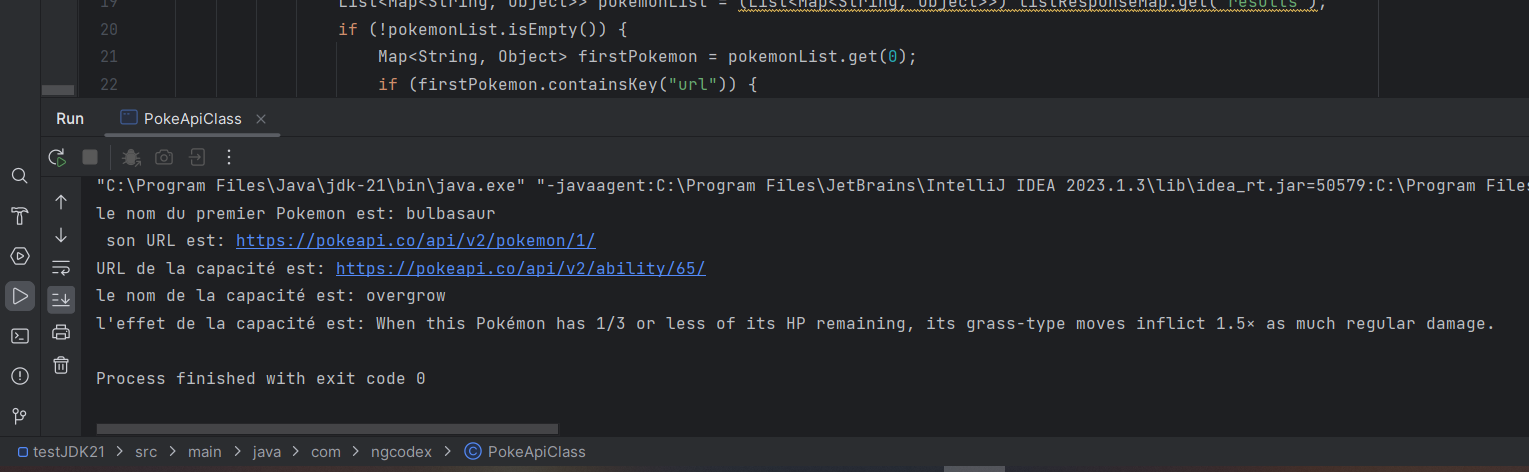Open the Terminal tool window
1529x472 pixels.
[x=19, y=336]
